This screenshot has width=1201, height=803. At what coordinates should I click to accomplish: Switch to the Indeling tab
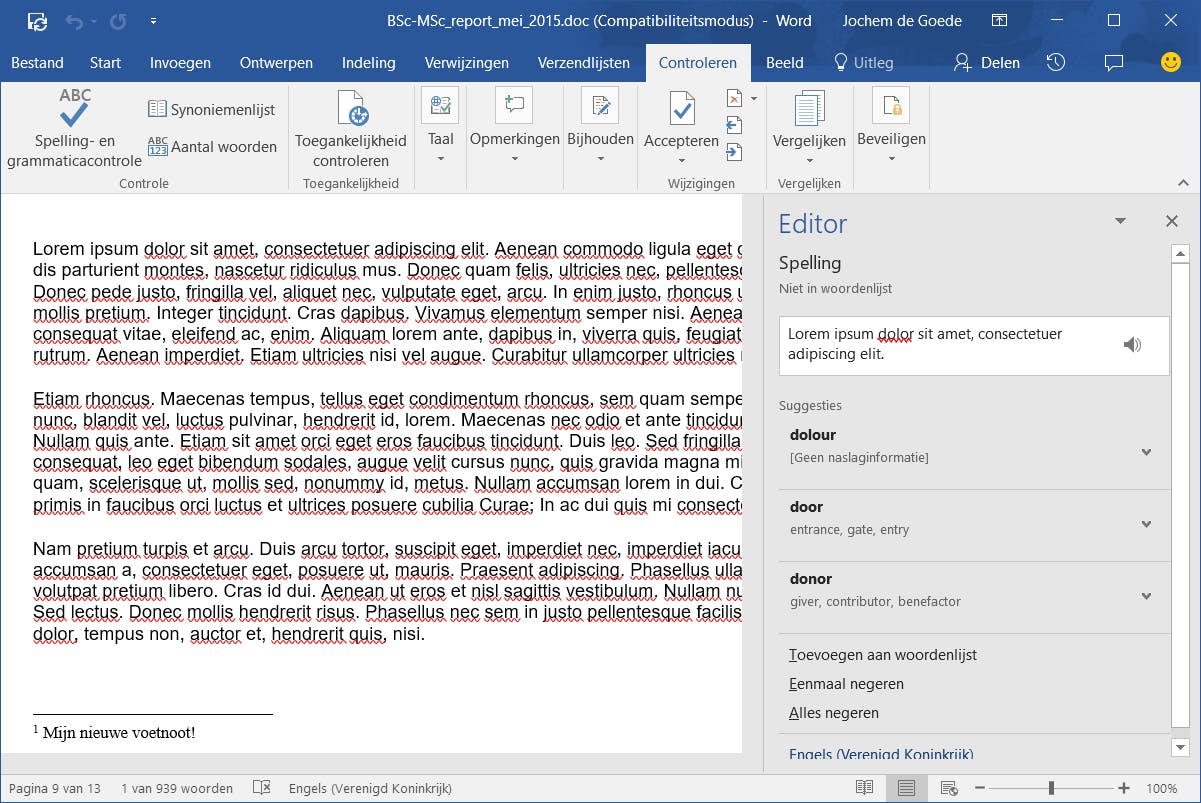(x=368, y=62)
